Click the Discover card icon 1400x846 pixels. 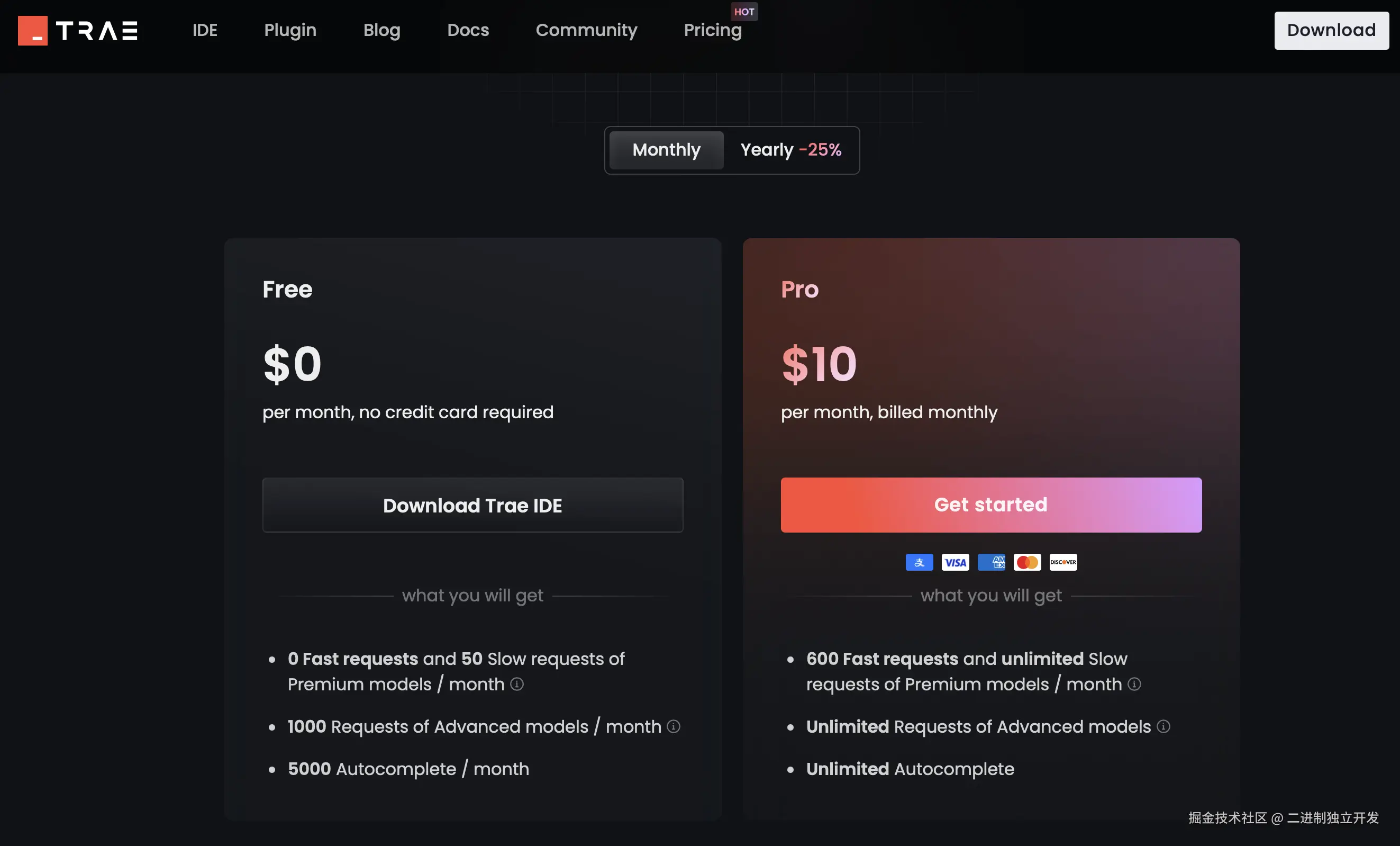tap(1062, 562)
